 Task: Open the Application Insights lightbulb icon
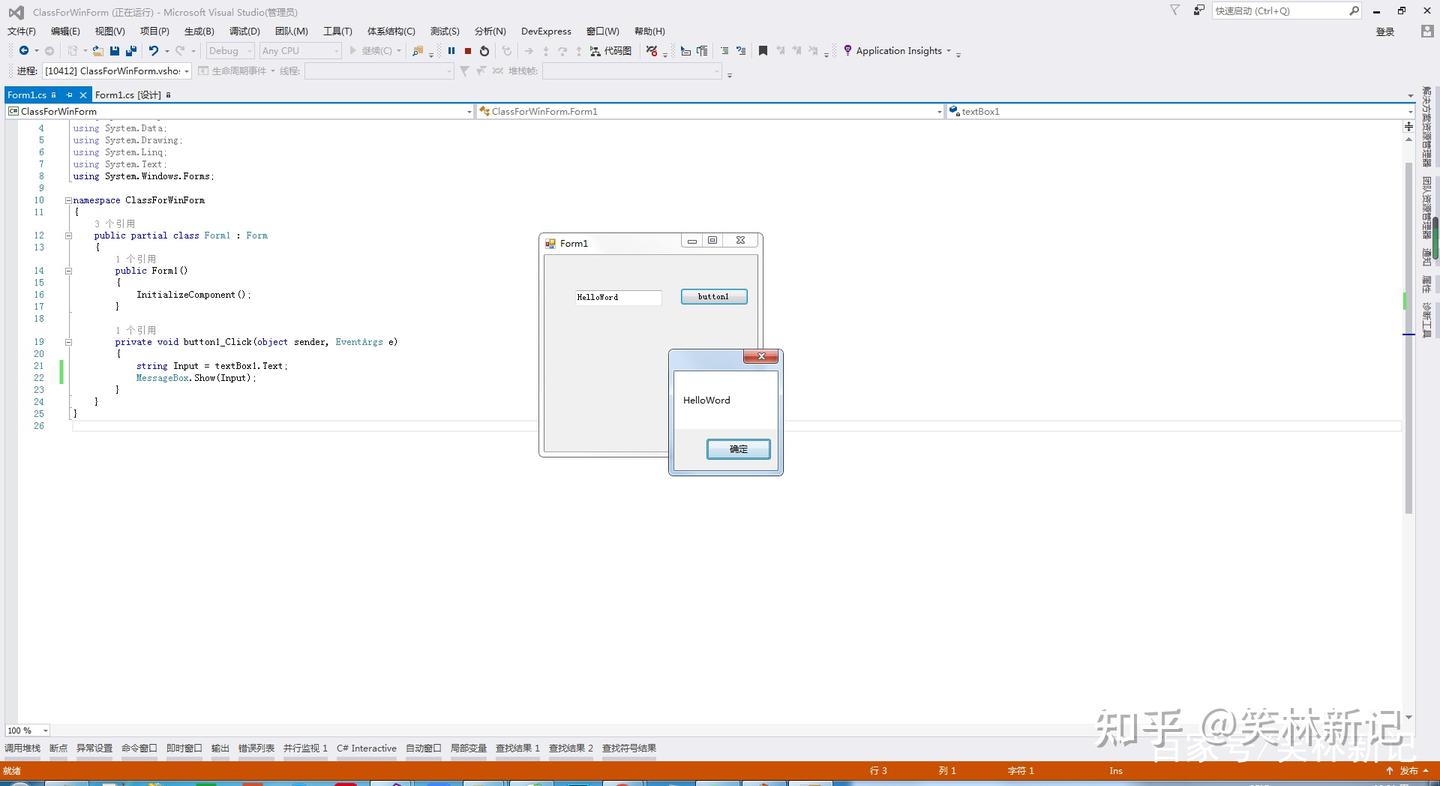(x=848, y=51)
